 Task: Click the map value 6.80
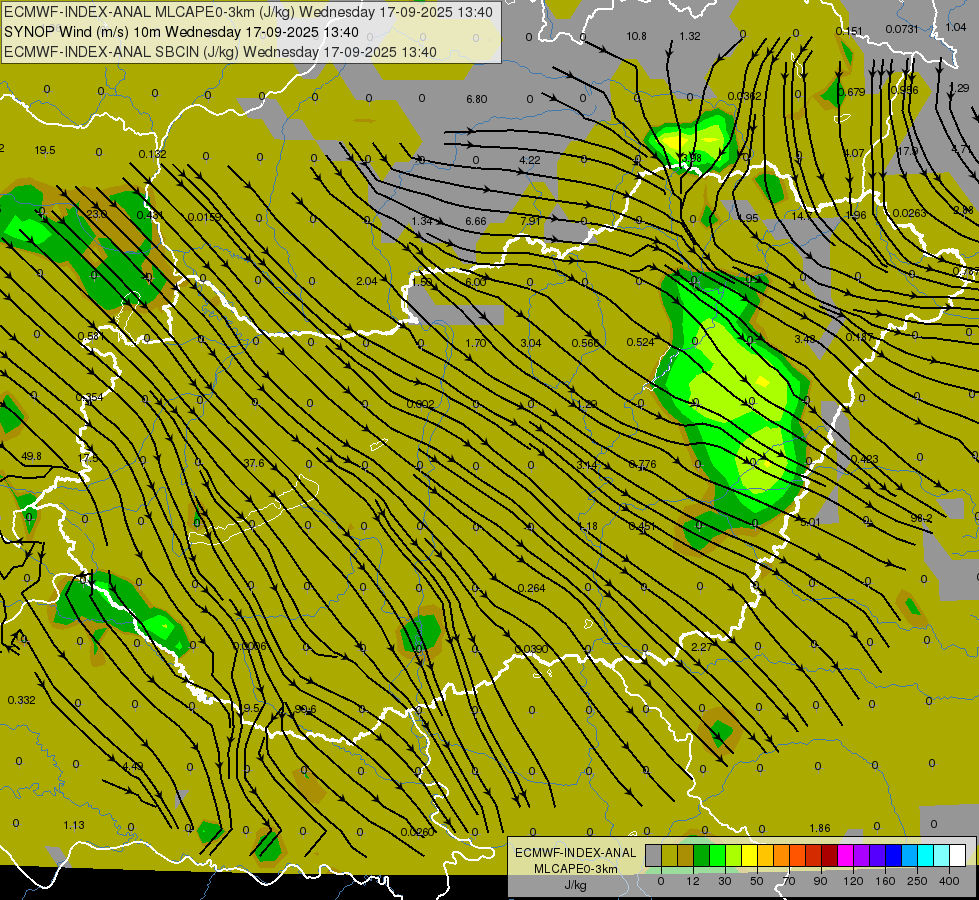click(476, 99)
